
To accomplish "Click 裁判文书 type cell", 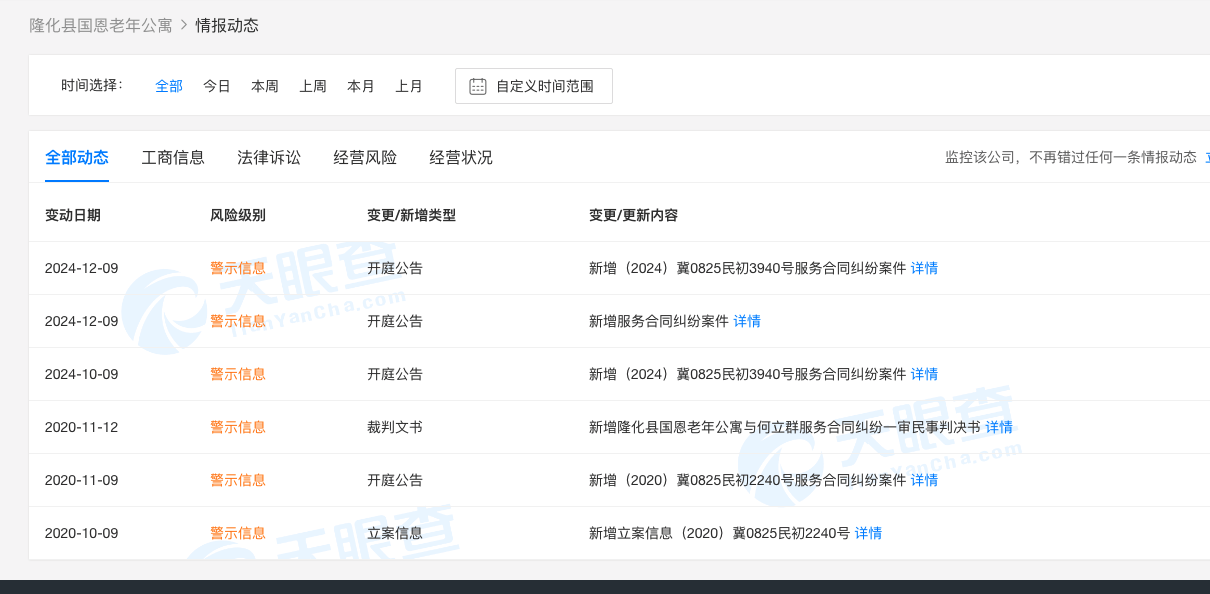I will pos(395,427).
